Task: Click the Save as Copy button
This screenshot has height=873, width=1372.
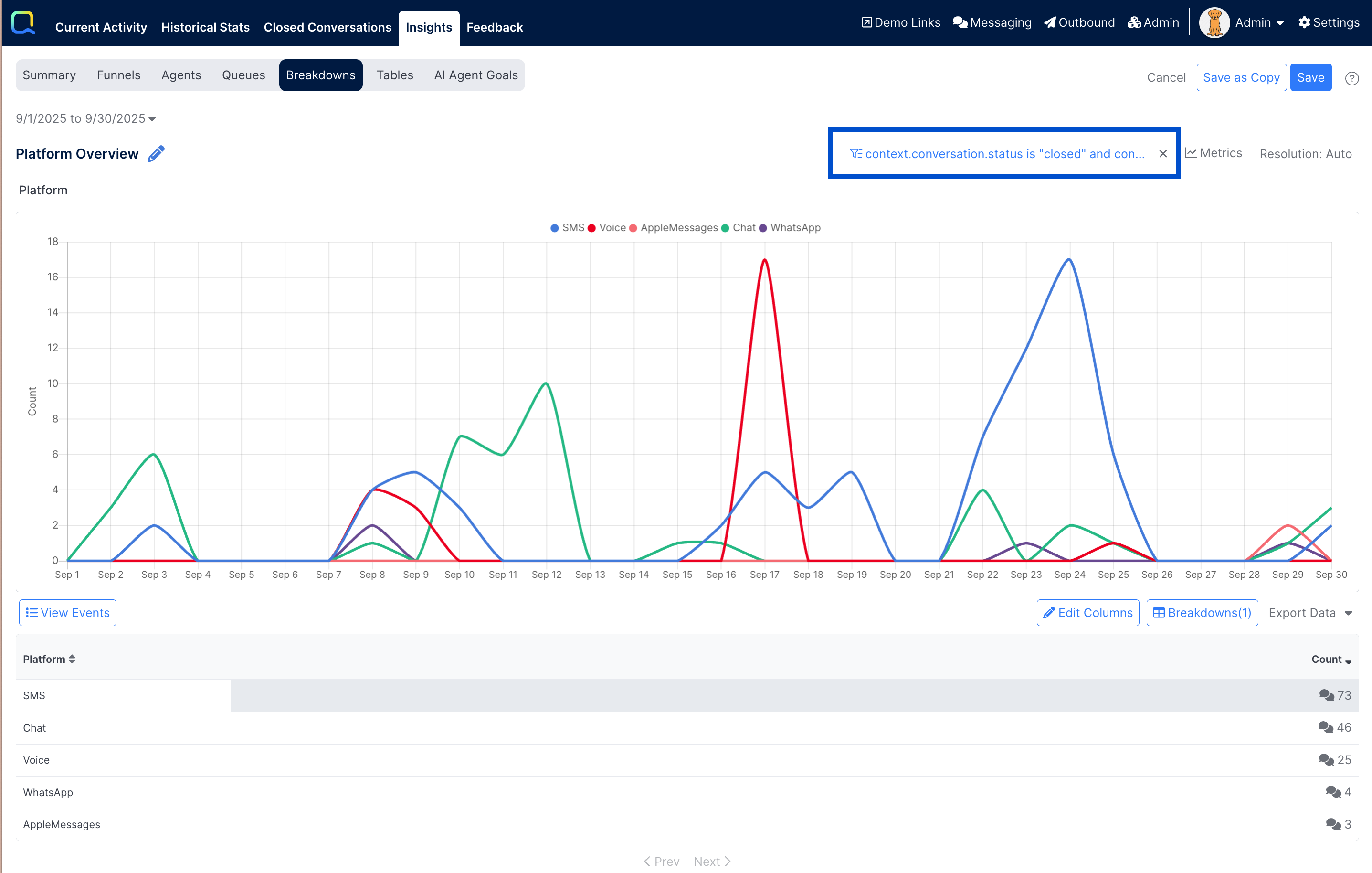Action: pyautogui.click(x=1241, y=77)
